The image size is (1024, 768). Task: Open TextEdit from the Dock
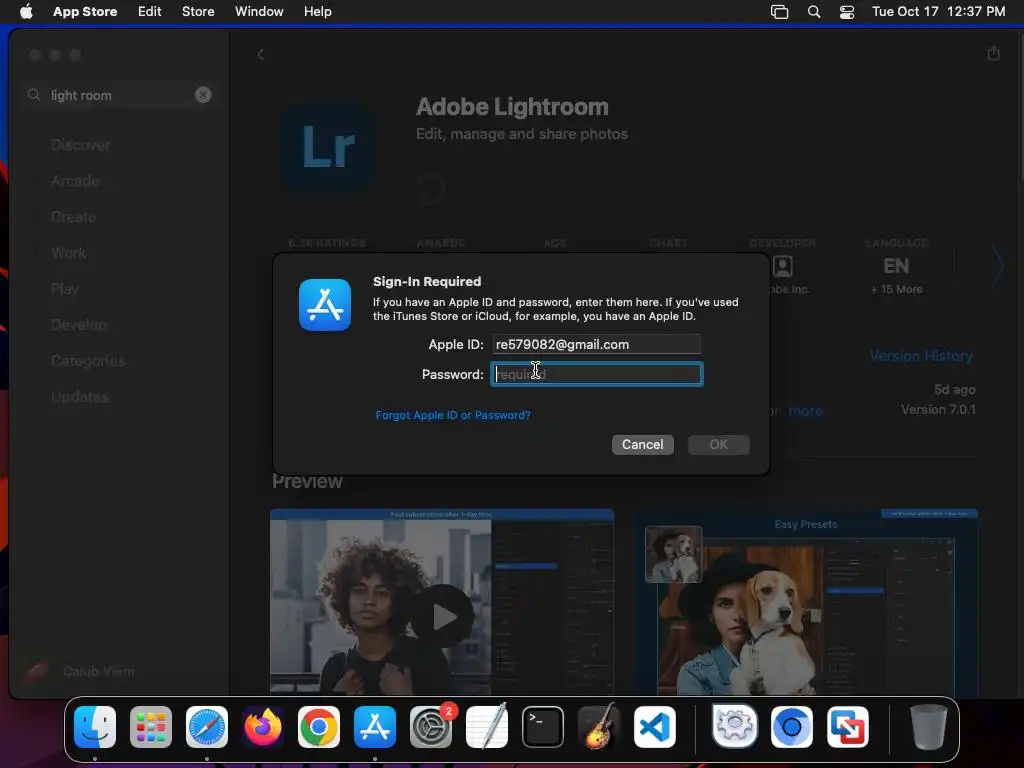tap(487, 727)
